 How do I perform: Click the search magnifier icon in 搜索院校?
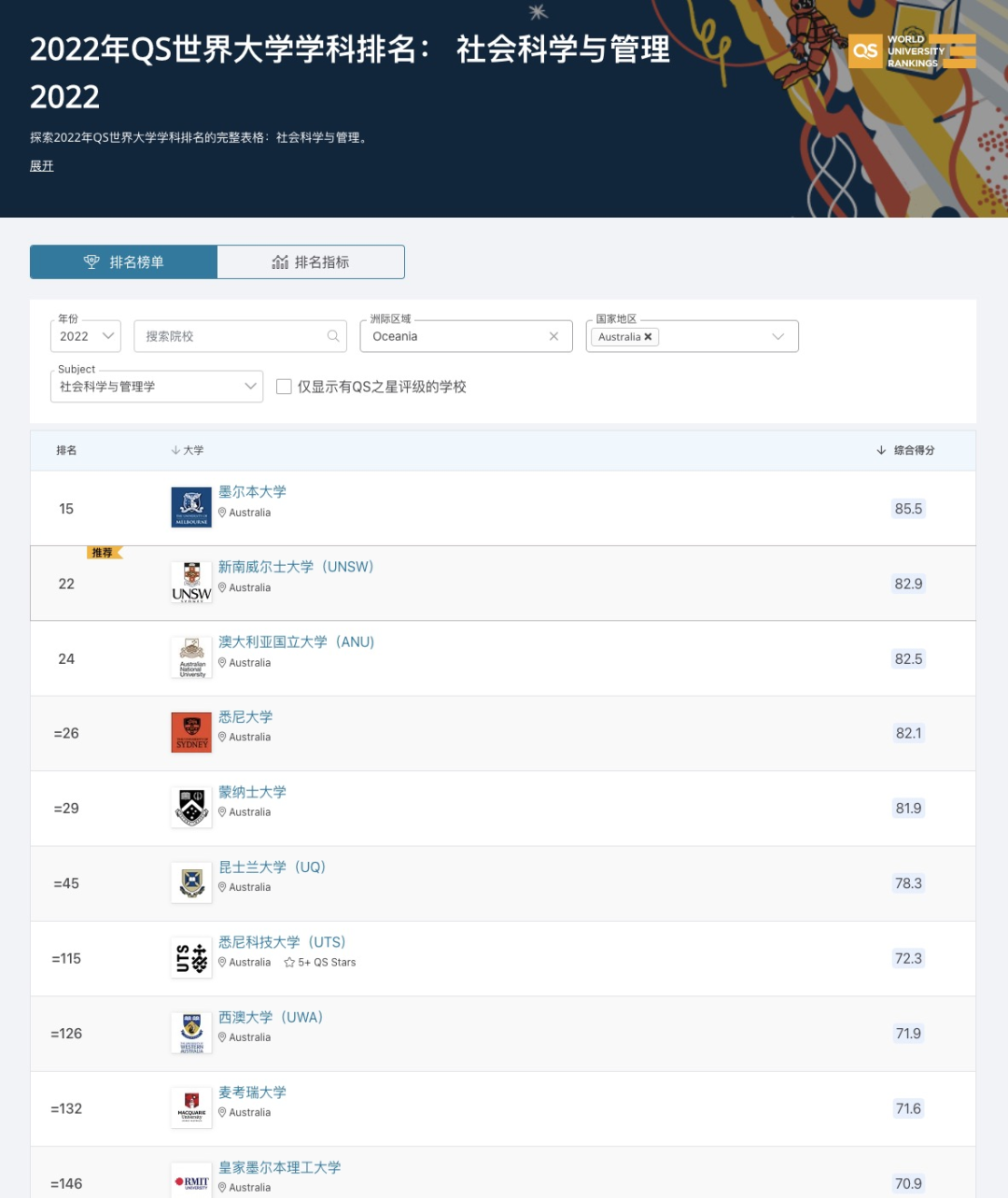click(x=333, y=336)
